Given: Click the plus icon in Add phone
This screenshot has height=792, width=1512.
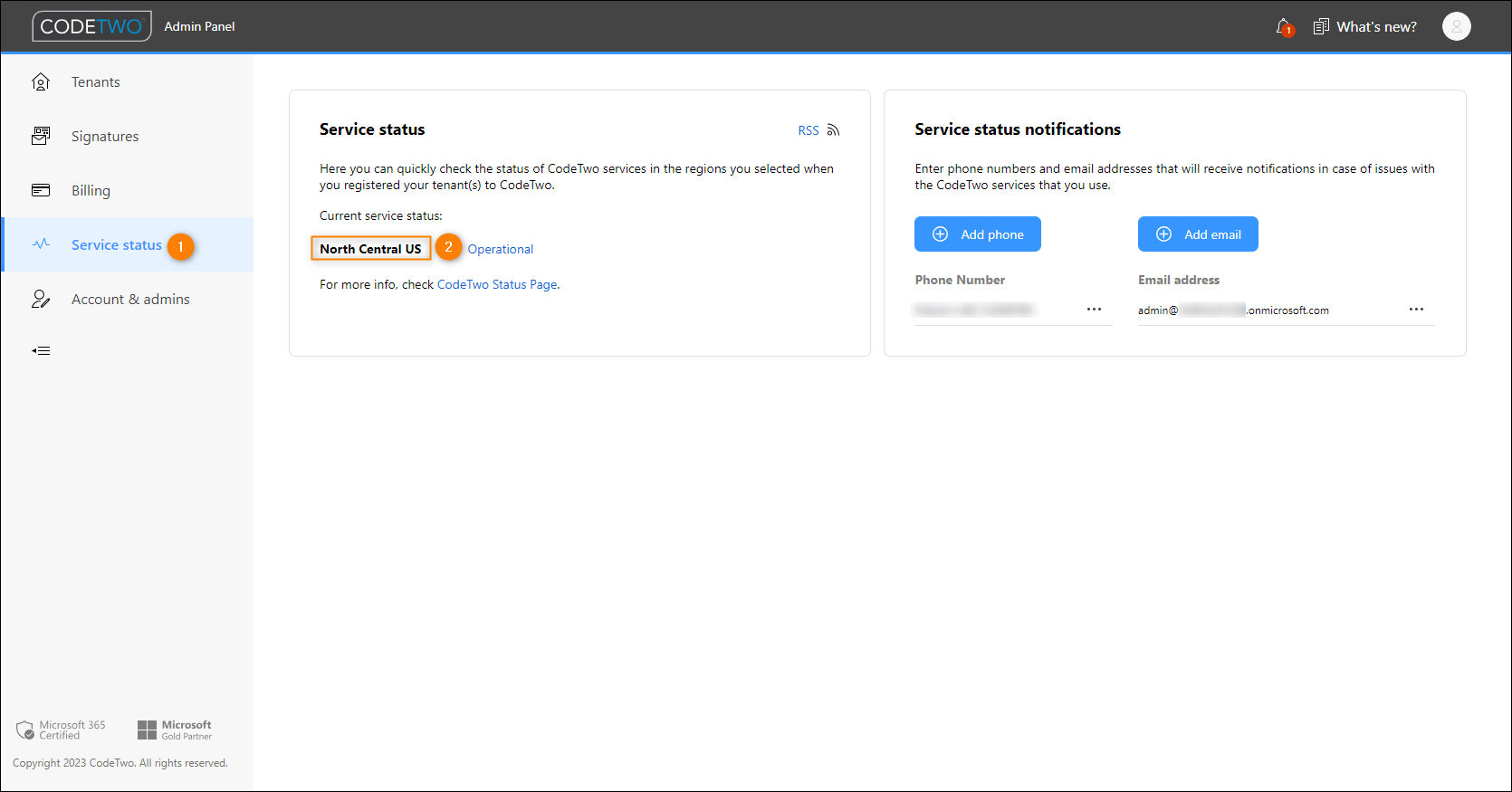Looking at the screenshot, I should [941, 234].
